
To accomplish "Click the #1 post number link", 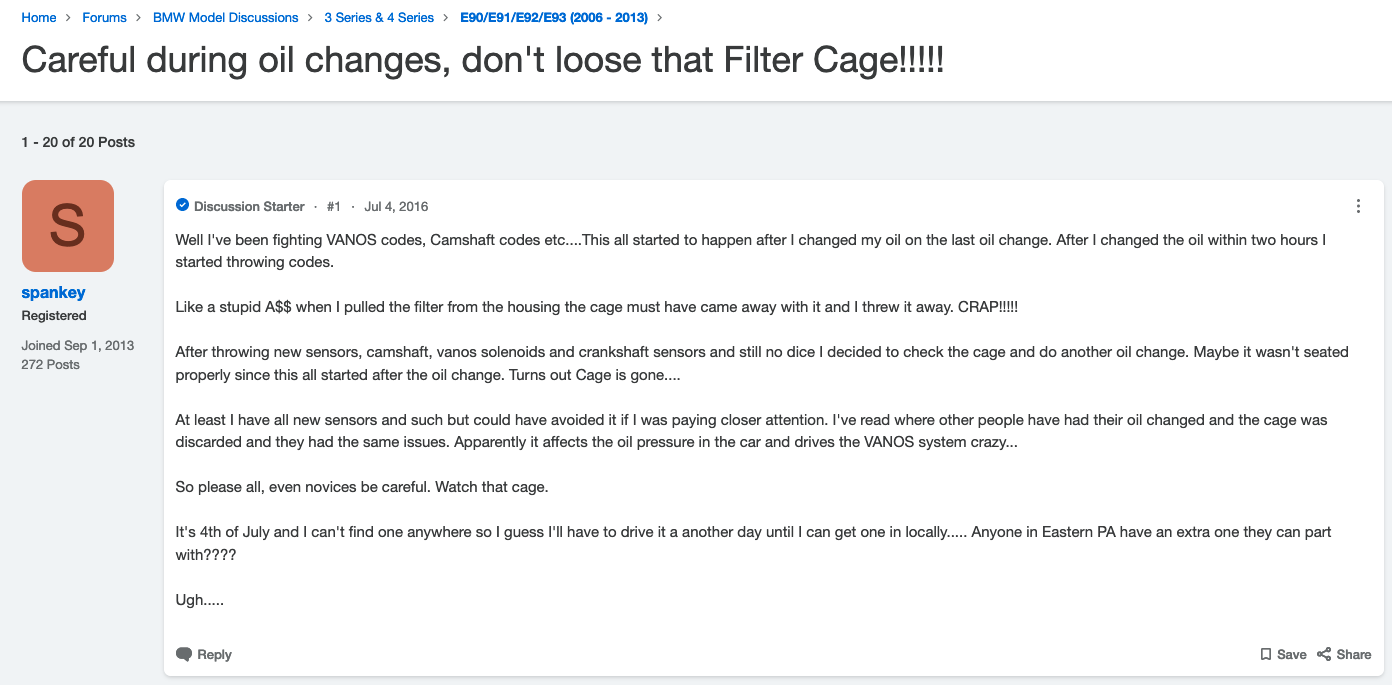I will 334,206.
